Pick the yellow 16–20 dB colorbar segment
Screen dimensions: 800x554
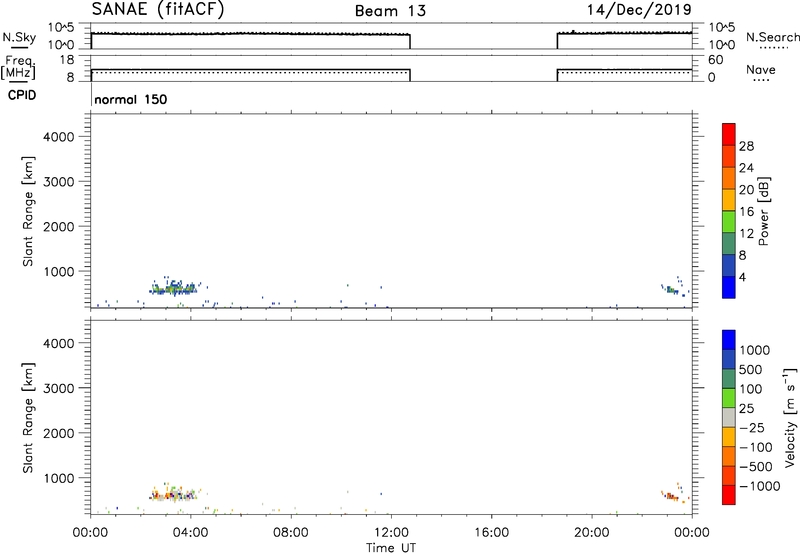[729, 199]
